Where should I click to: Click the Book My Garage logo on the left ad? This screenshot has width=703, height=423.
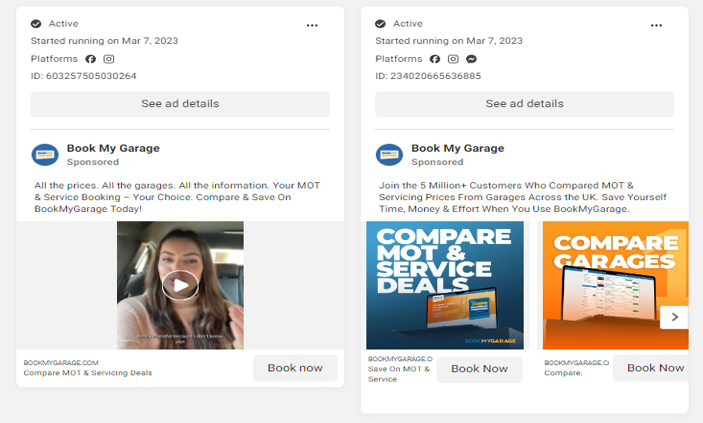tap(45, 155)
